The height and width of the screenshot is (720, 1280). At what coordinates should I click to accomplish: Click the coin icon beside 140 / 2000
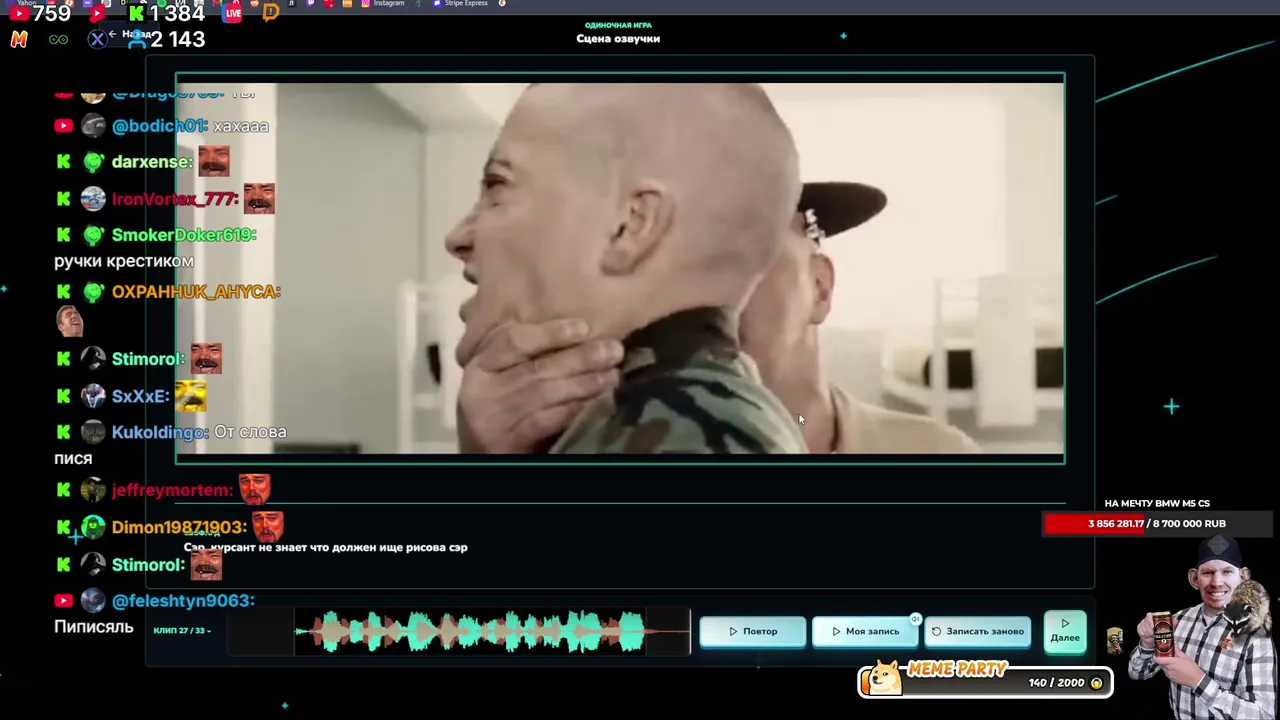(1096, 683)
